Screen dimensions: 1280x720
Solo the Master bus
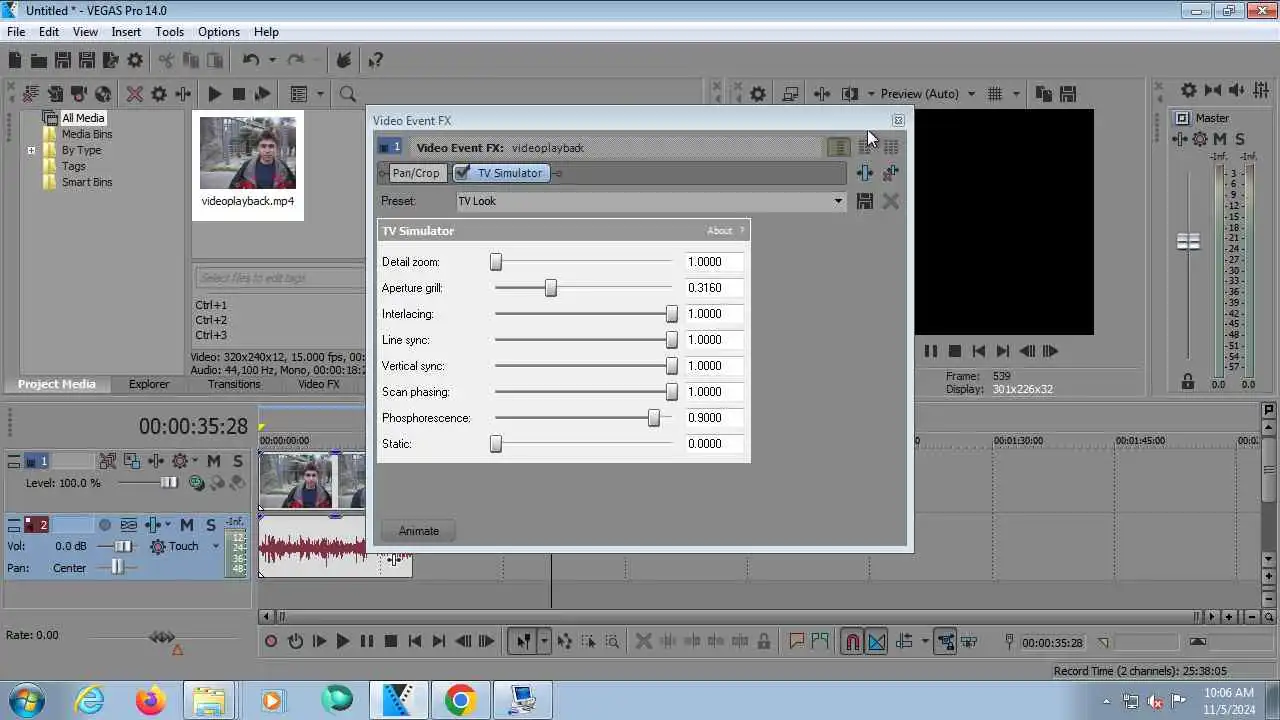1240,139
